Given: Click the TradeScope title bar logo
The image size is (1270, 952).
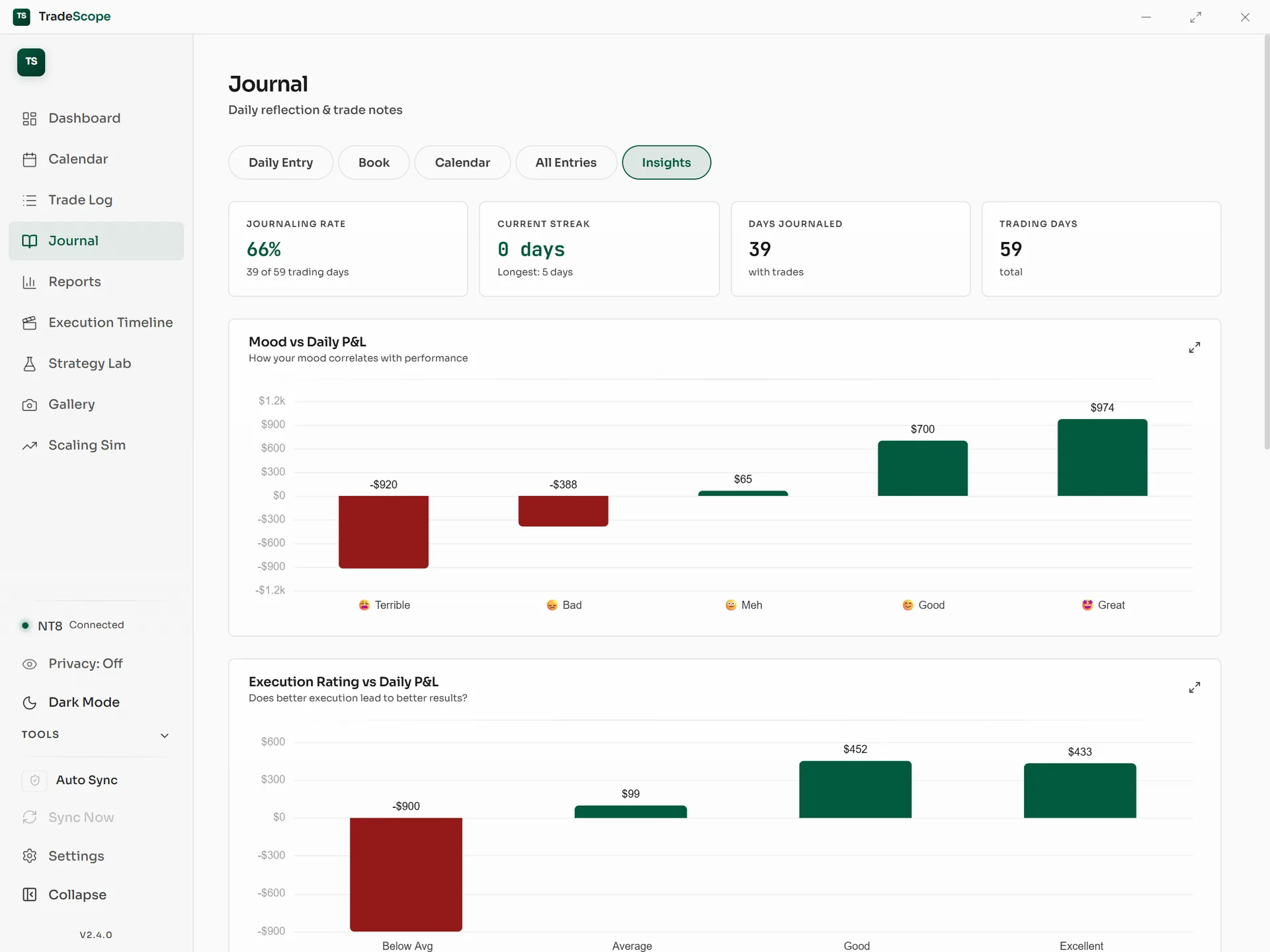Looking at the screenshot, I should [21, 17].
